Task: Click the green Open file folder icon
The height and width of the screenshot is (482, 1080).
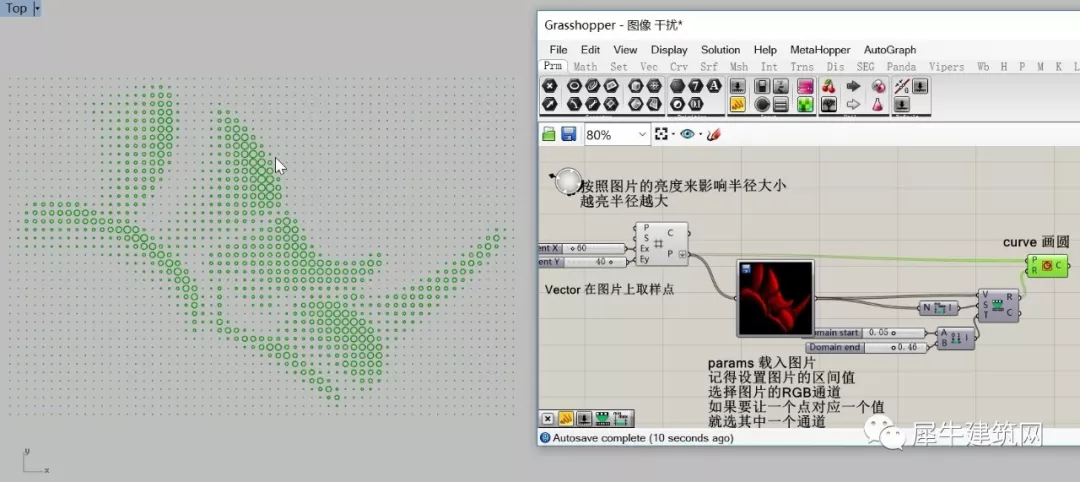Action: click(549, 134)
